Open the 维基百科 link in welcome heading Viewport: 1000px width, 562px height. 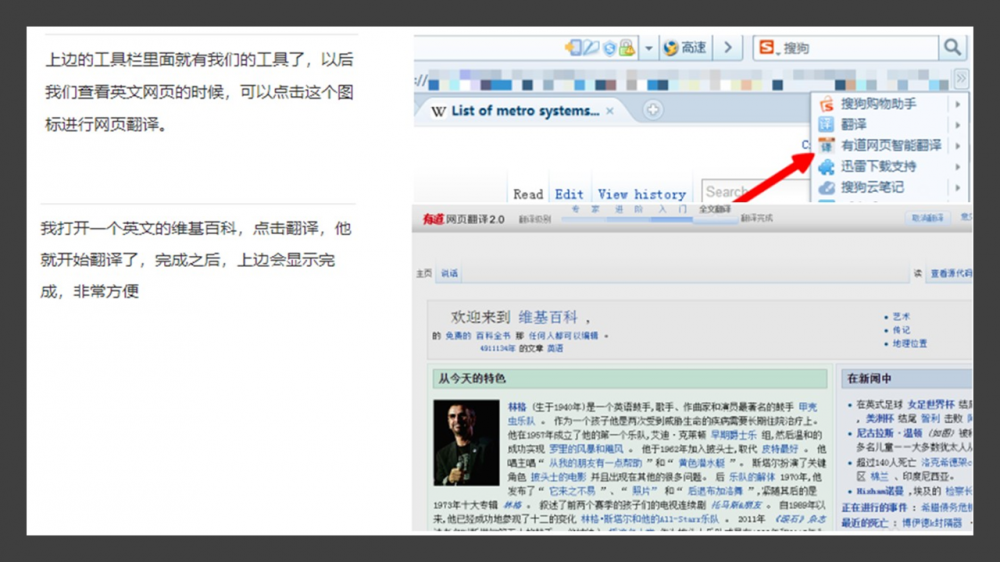point(548,317)
